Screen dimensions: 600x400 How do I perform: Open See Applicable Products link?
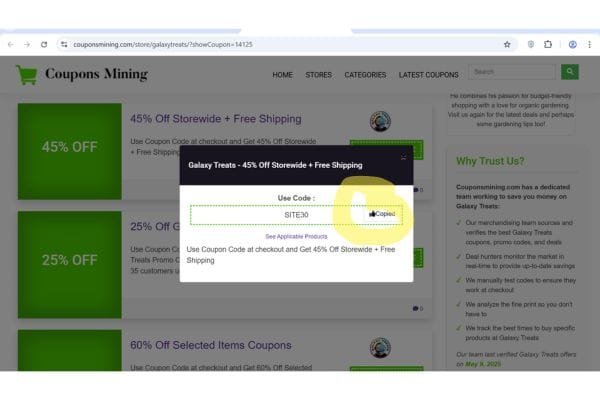pos(296,237)
